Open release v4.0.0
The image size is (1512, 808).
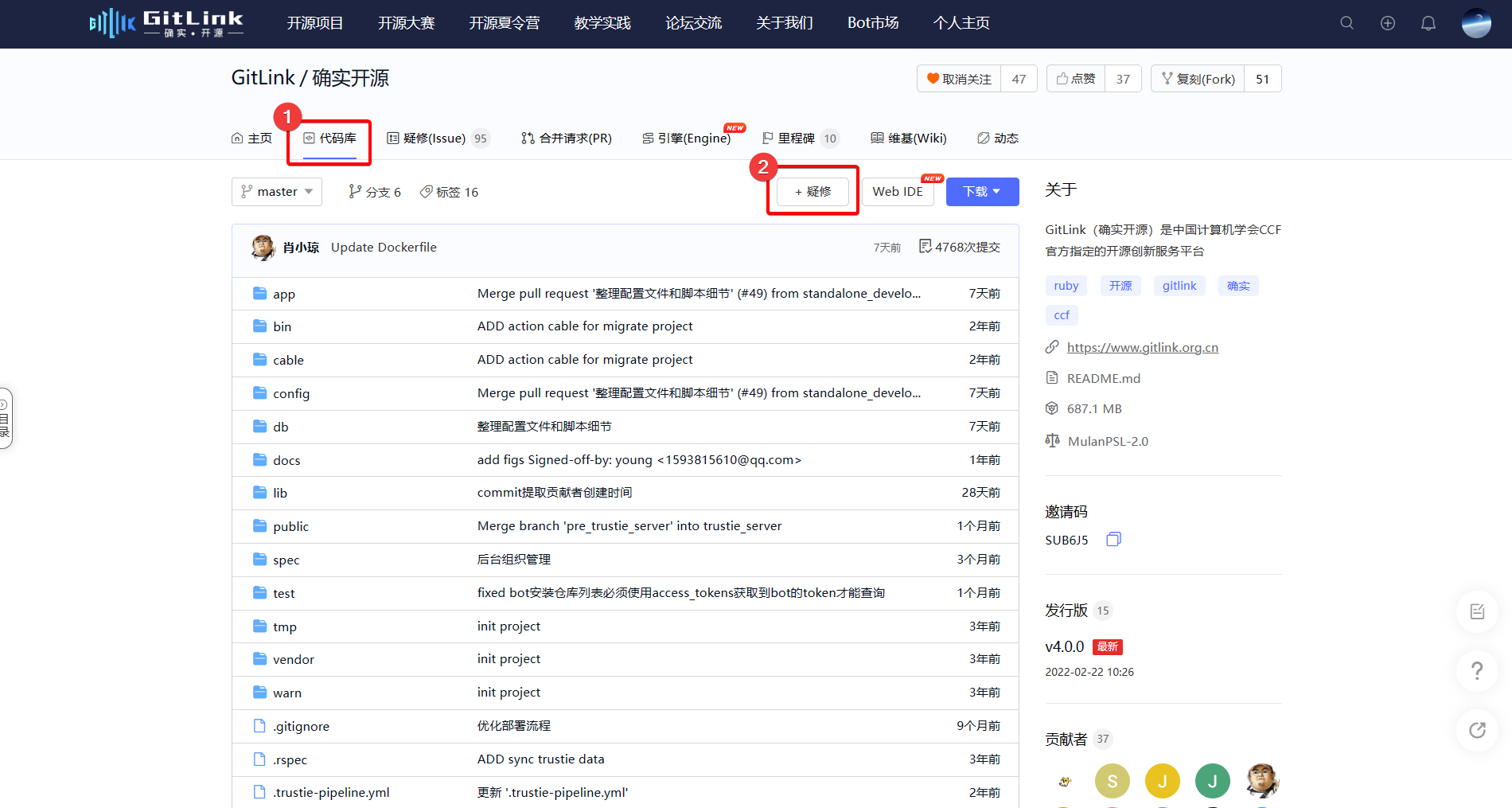[x=1065, y=646]
